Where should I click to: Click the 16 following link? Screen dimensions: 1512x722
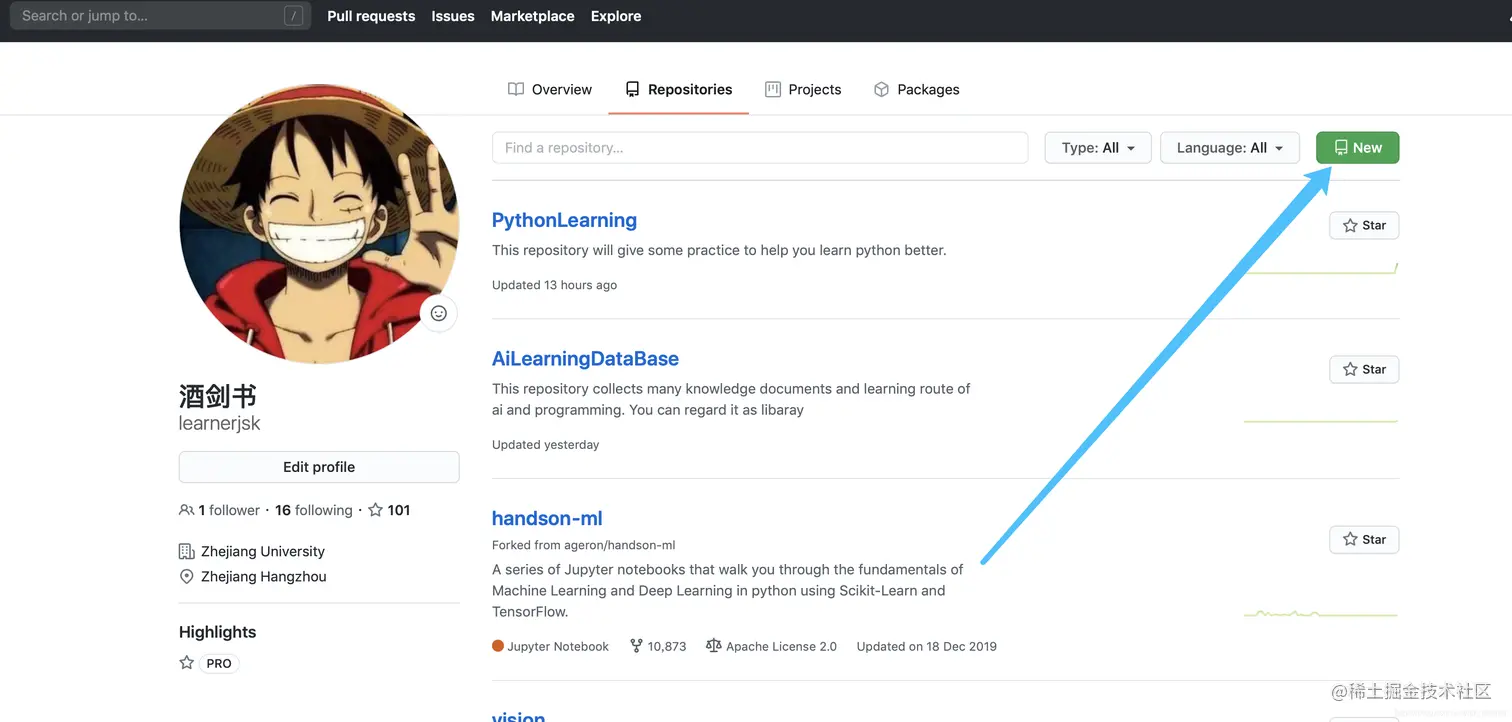point(314,510)
